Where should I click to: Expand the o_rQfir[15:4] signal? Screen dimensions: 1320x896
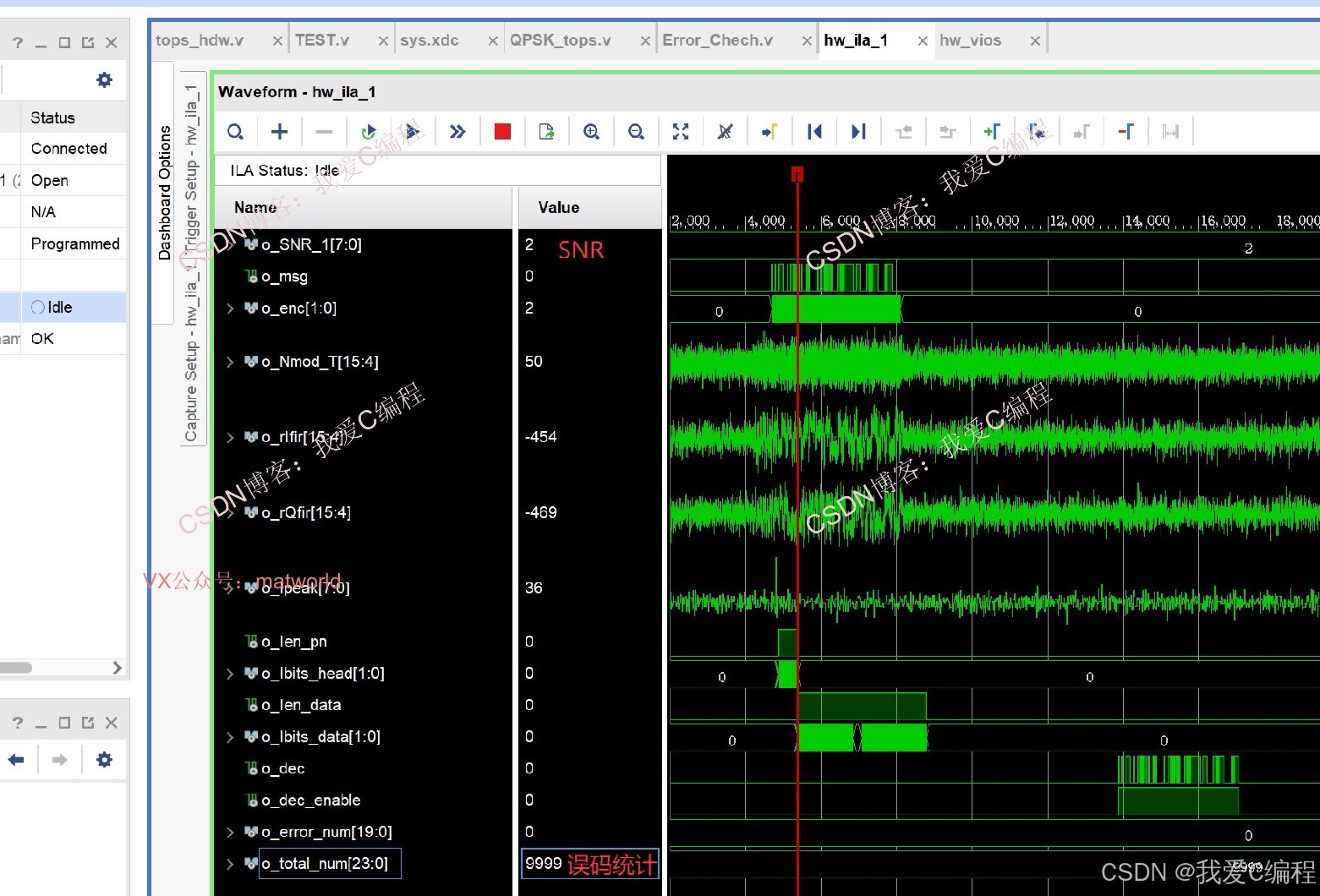pos(230,512)
